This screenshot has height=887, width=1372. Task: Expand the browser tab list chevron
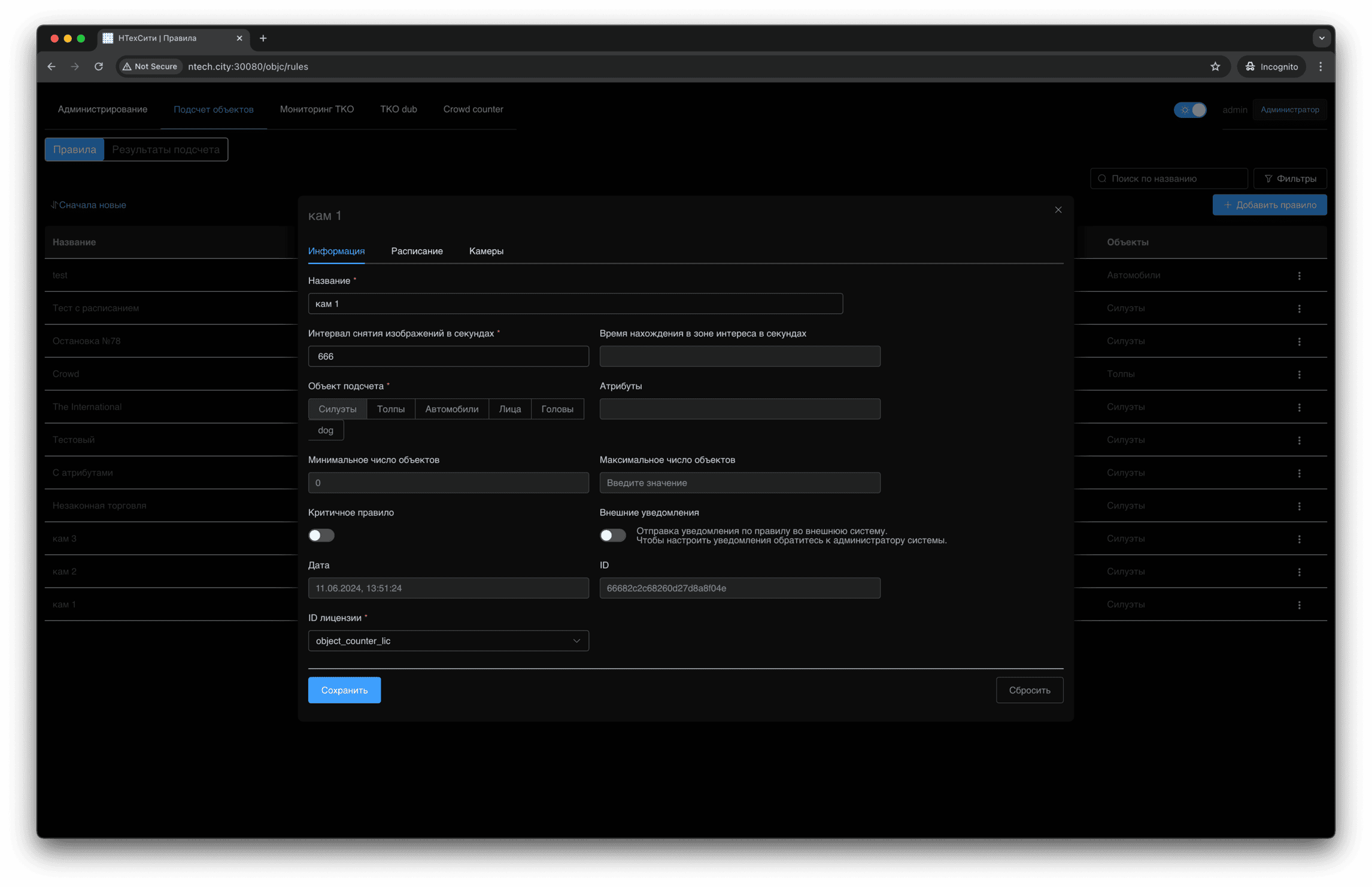(x=1321, y=38)
